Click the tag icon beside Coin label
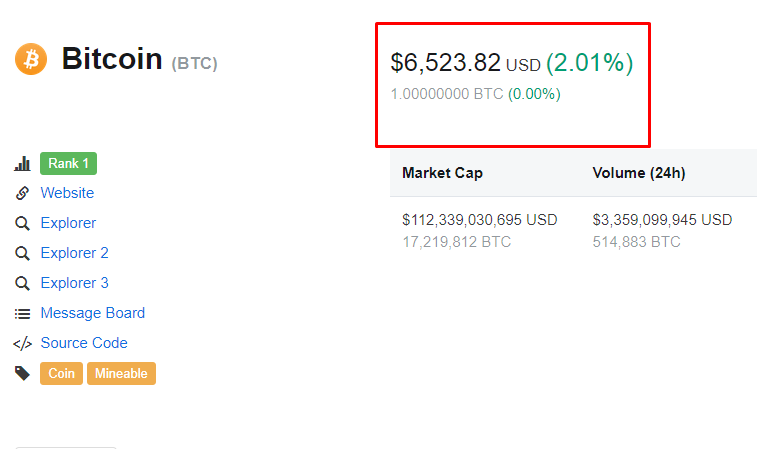Image resolution: width=757 pixels, height=449 pixels. point(22,373)
